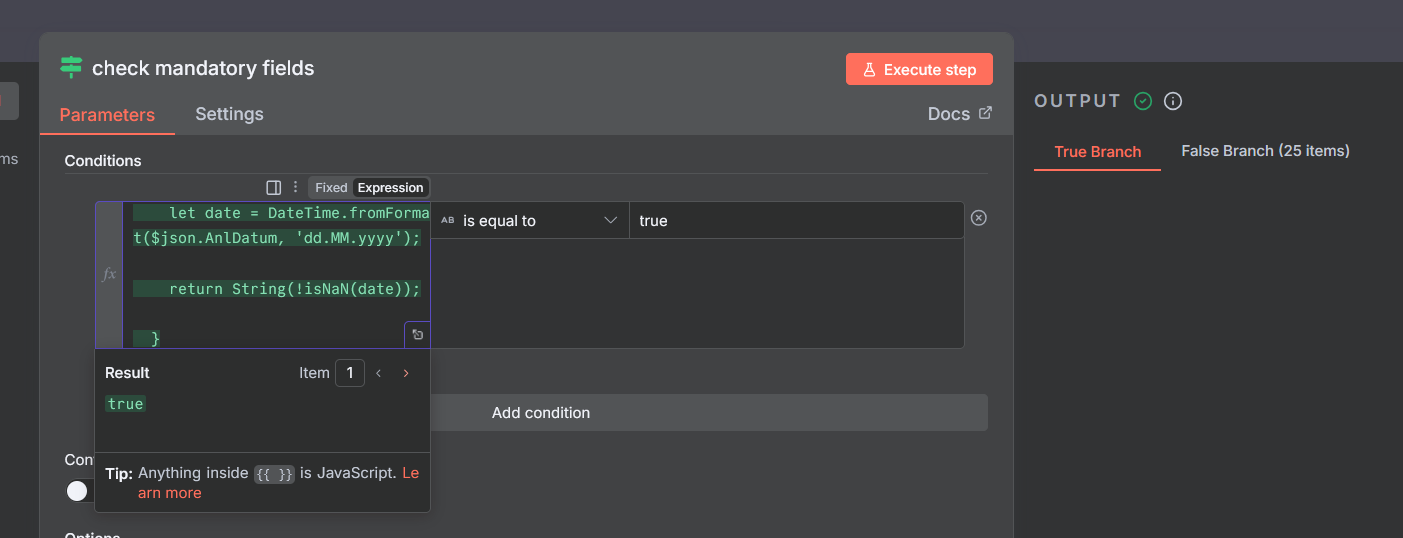The width and height of the screenshot is (1403, 538).
Task: Expand the "is equal to" operator dropdown
Action: 530,221
